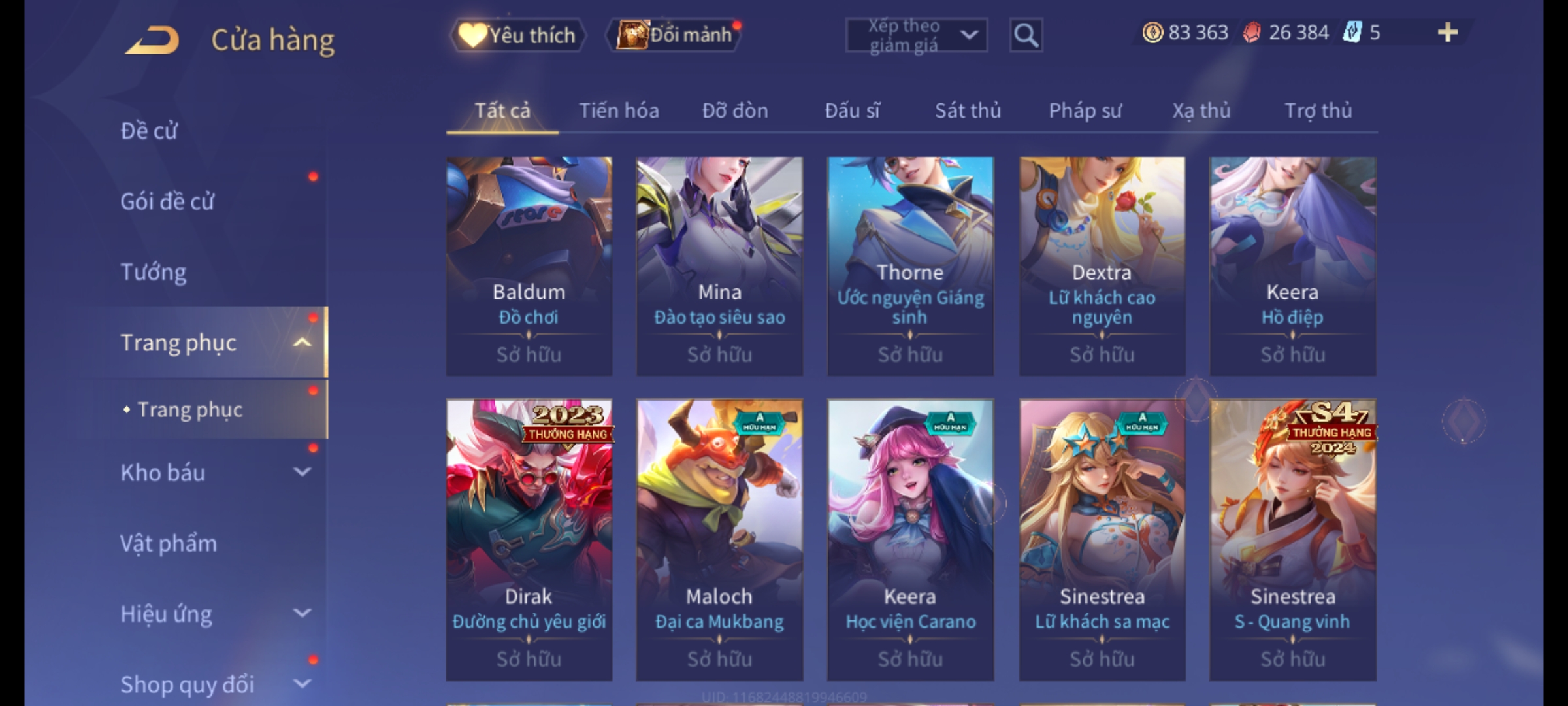Viewport: 1568px width, 706px height.
Task: Select the Thorne Ước nguyện Giáng sinh skin
Action: [910, 266]
